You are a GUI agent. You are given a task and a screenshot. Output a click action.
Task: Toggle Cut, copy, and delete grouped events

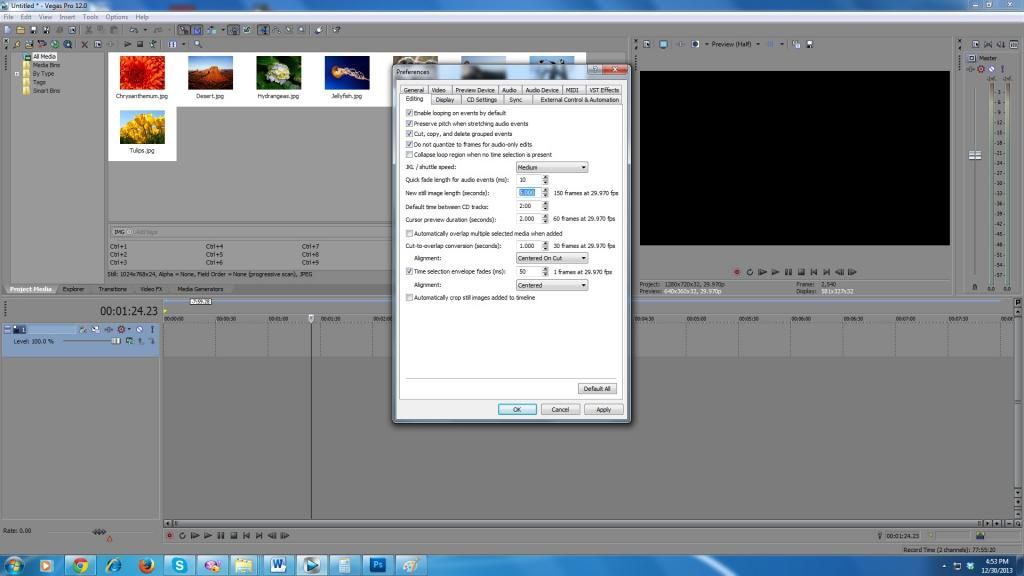(x=409, y=134)
